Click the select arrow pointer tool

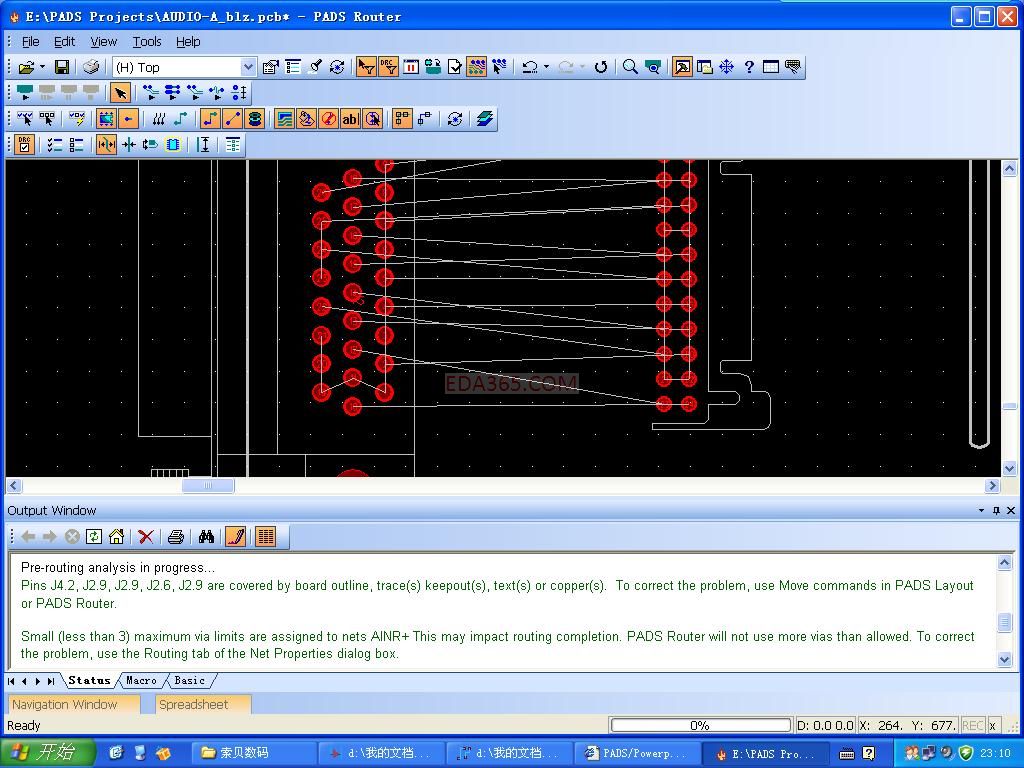click(x=120, y=93)
